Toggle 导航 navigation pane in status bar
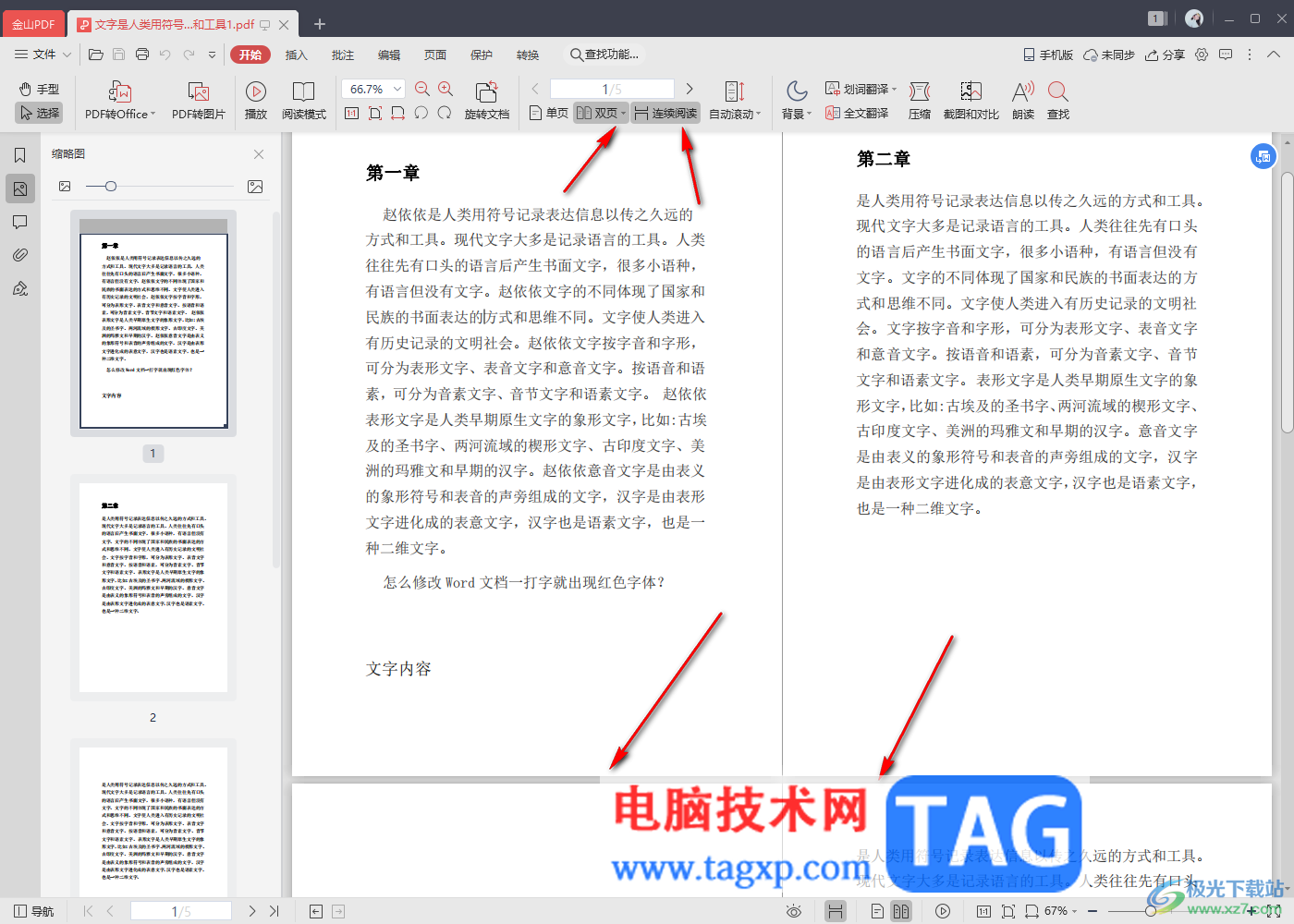The width and height of the screenshot is (1294, 924). 34,911
